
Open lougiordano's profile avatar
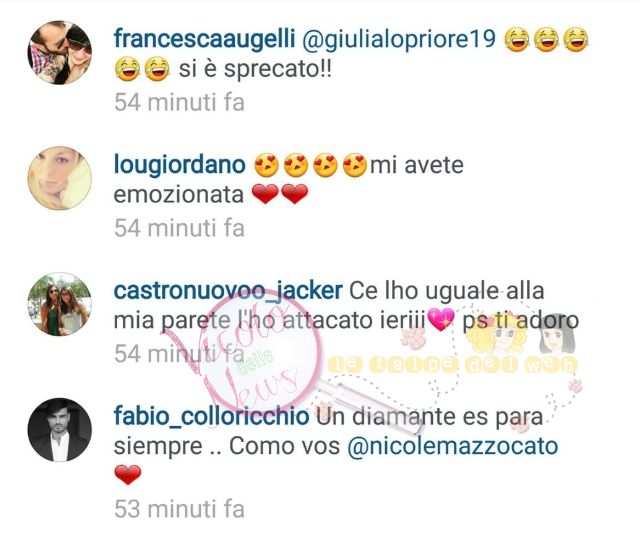pyautogui.click(x=60, y=178)
